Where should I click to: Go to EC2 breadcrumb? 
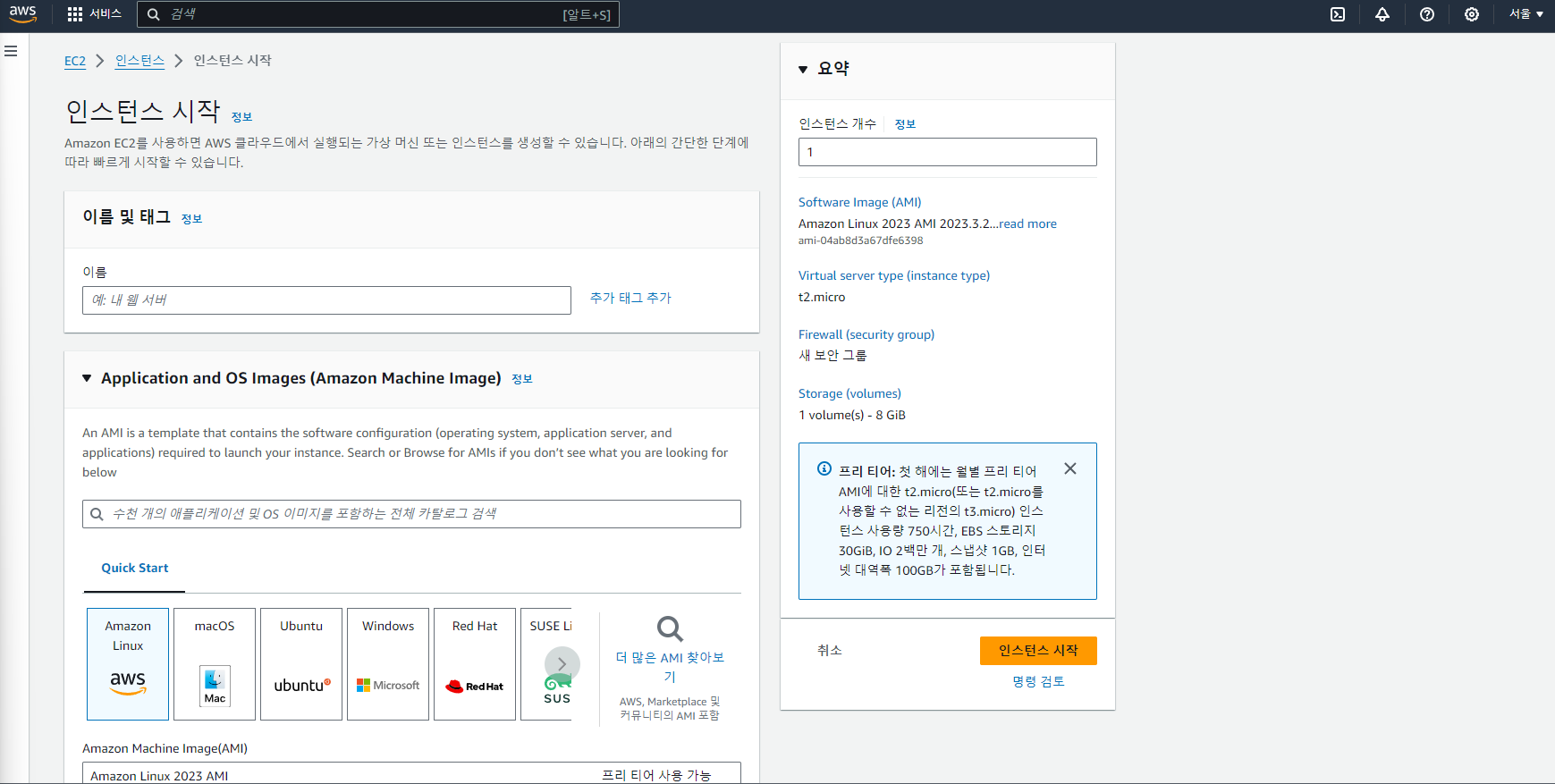pyautogui.click(x=75, y=61)
